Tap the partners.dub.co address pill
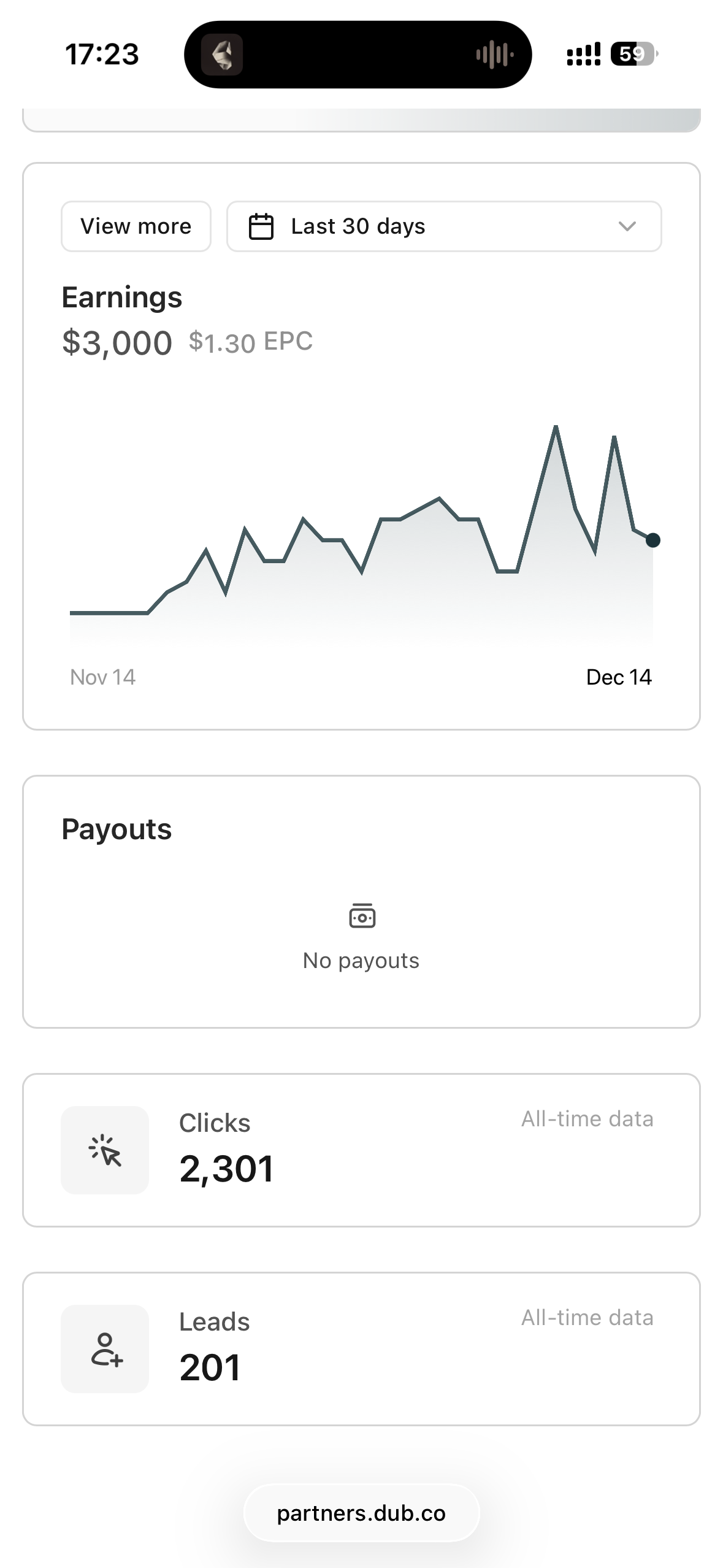Viewport: 723px width, 1568px height. click(x=361, y=1513)
